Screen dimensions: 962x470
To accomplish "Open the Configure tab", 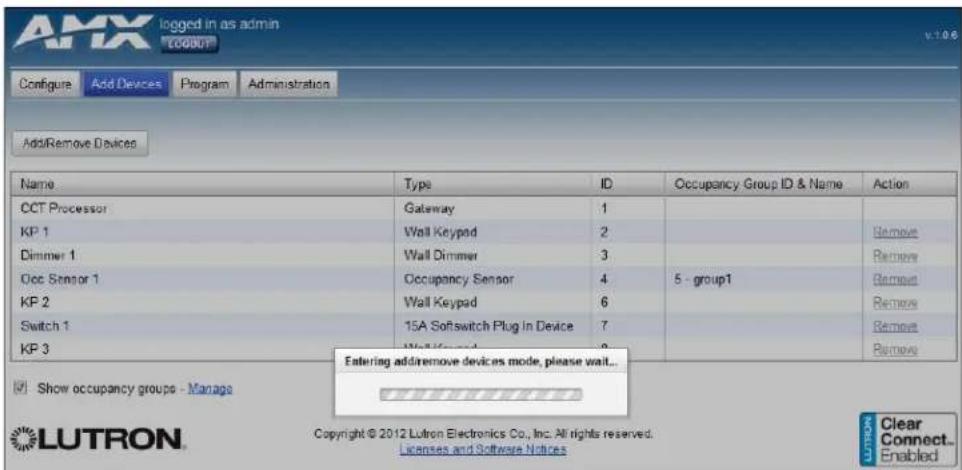I will (46, 83).
